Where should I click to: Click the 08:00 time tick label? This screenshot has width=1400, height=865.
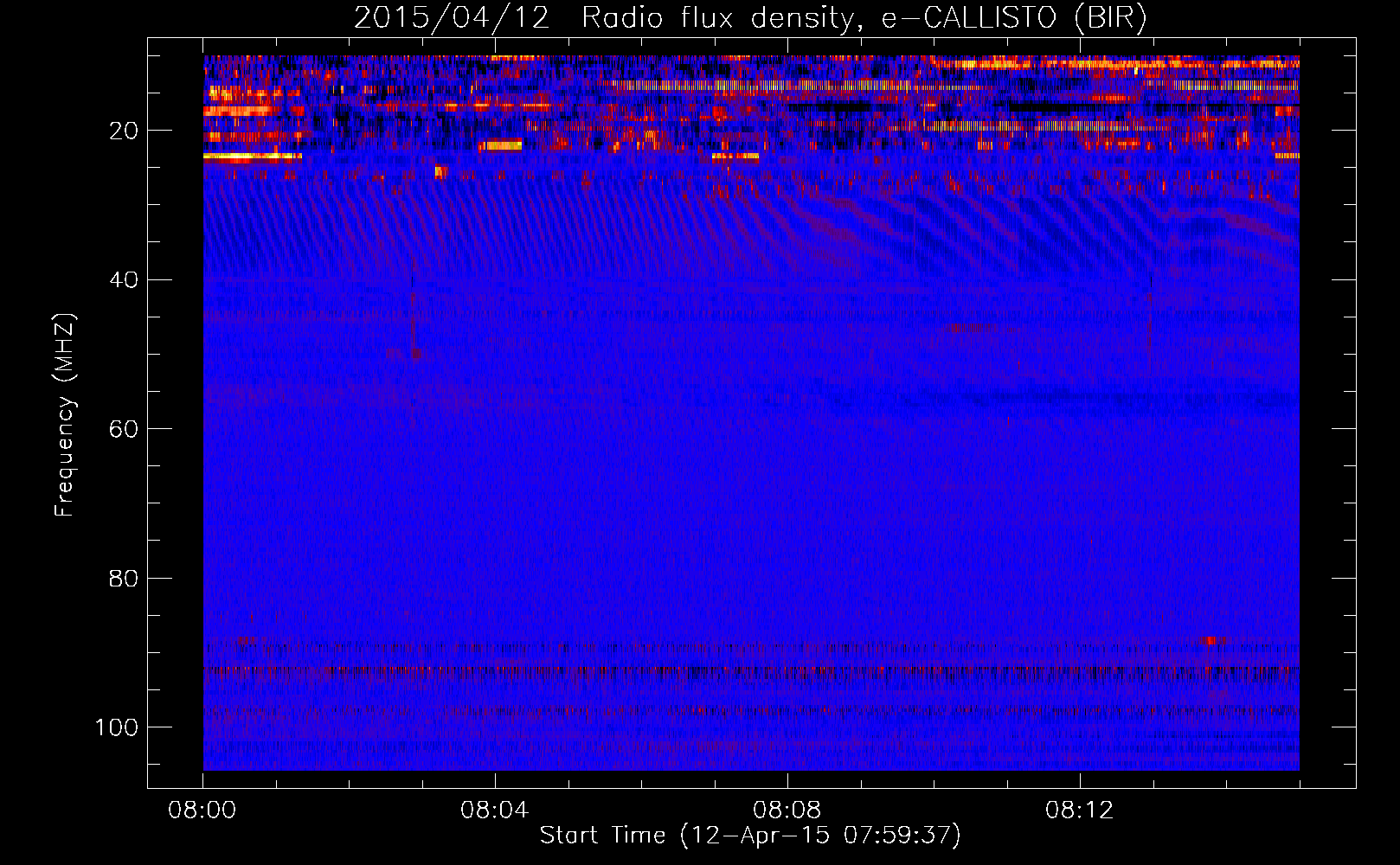click(202, 811)
